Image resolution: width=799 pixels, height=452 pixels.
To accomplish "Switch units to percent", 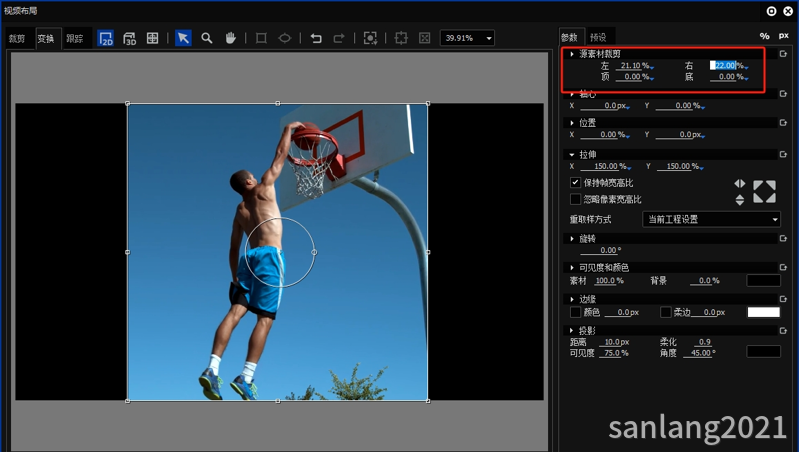I will click(x=765, y=36).
